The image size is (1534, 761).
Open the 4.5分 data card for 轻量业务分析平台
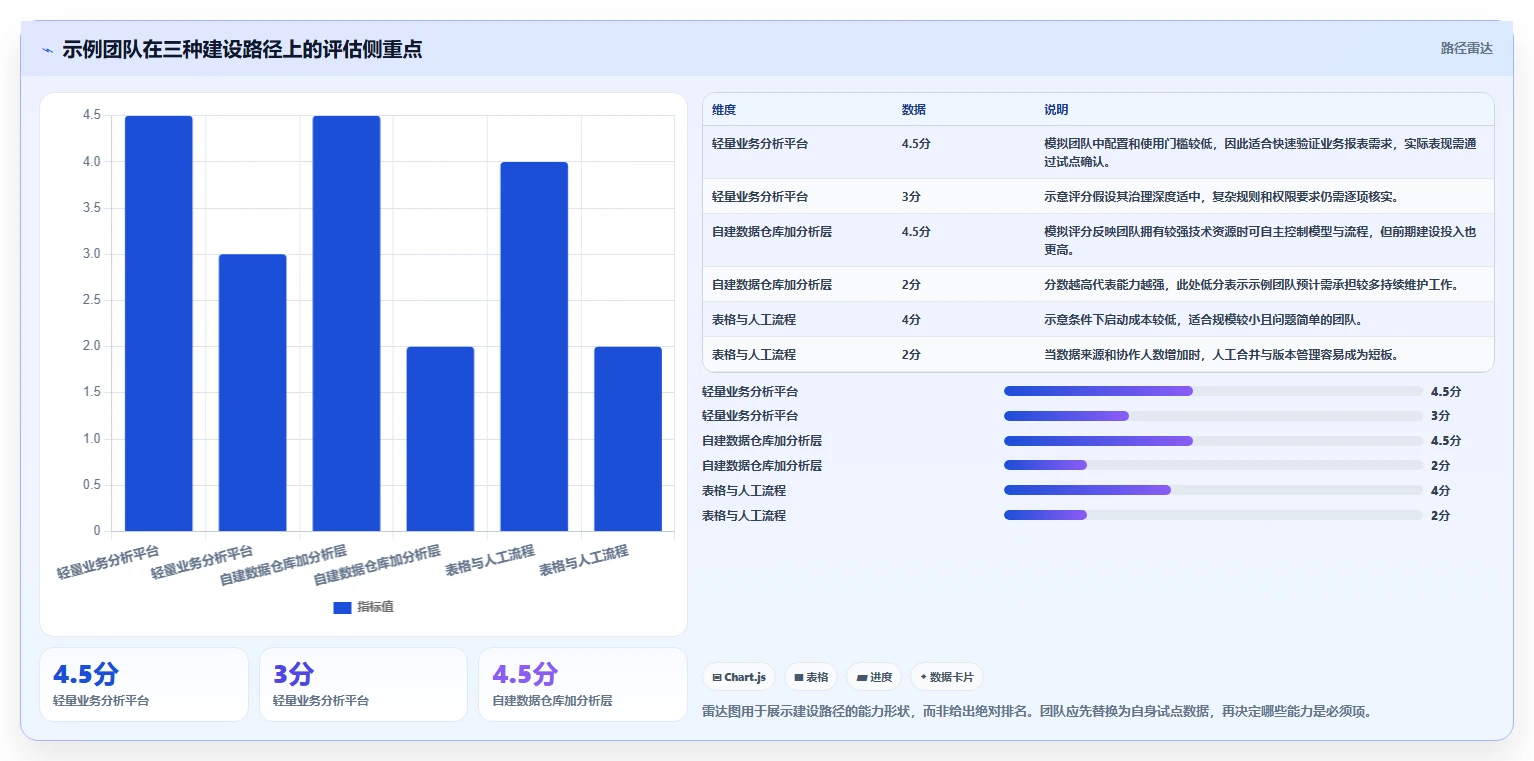[x=144, y=684]
